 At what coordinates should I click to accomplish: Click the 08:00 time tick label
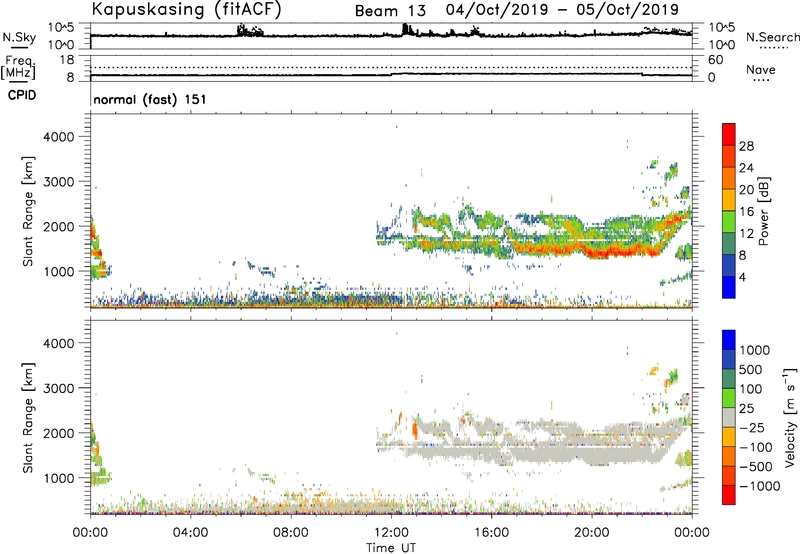pyautogui.click(x=291, y=533)
